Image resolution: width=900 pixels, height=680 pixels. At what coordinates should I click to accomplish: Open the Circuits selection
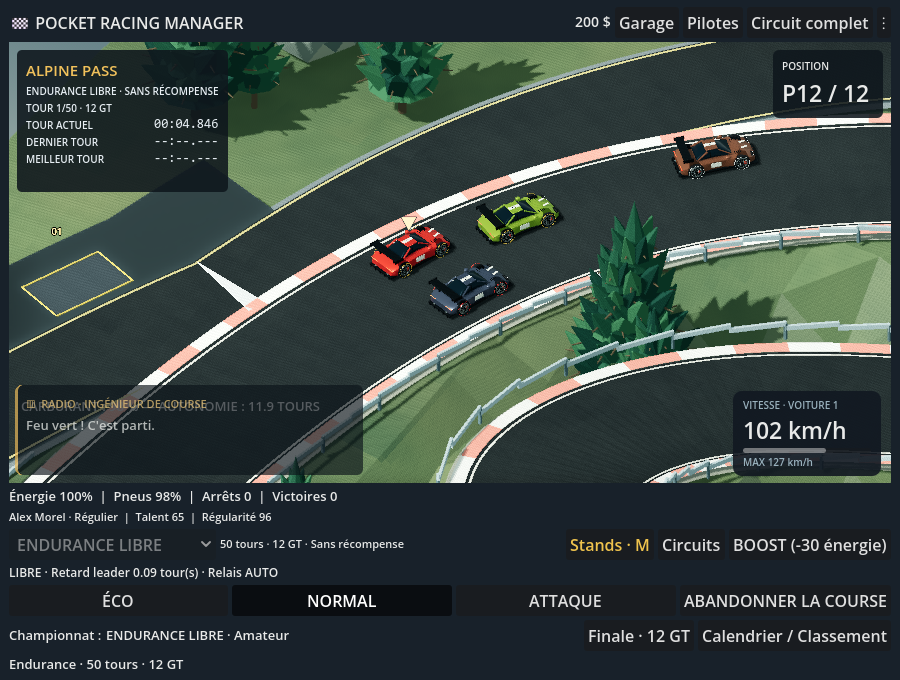pyautogui.click(x=690, y=545)
